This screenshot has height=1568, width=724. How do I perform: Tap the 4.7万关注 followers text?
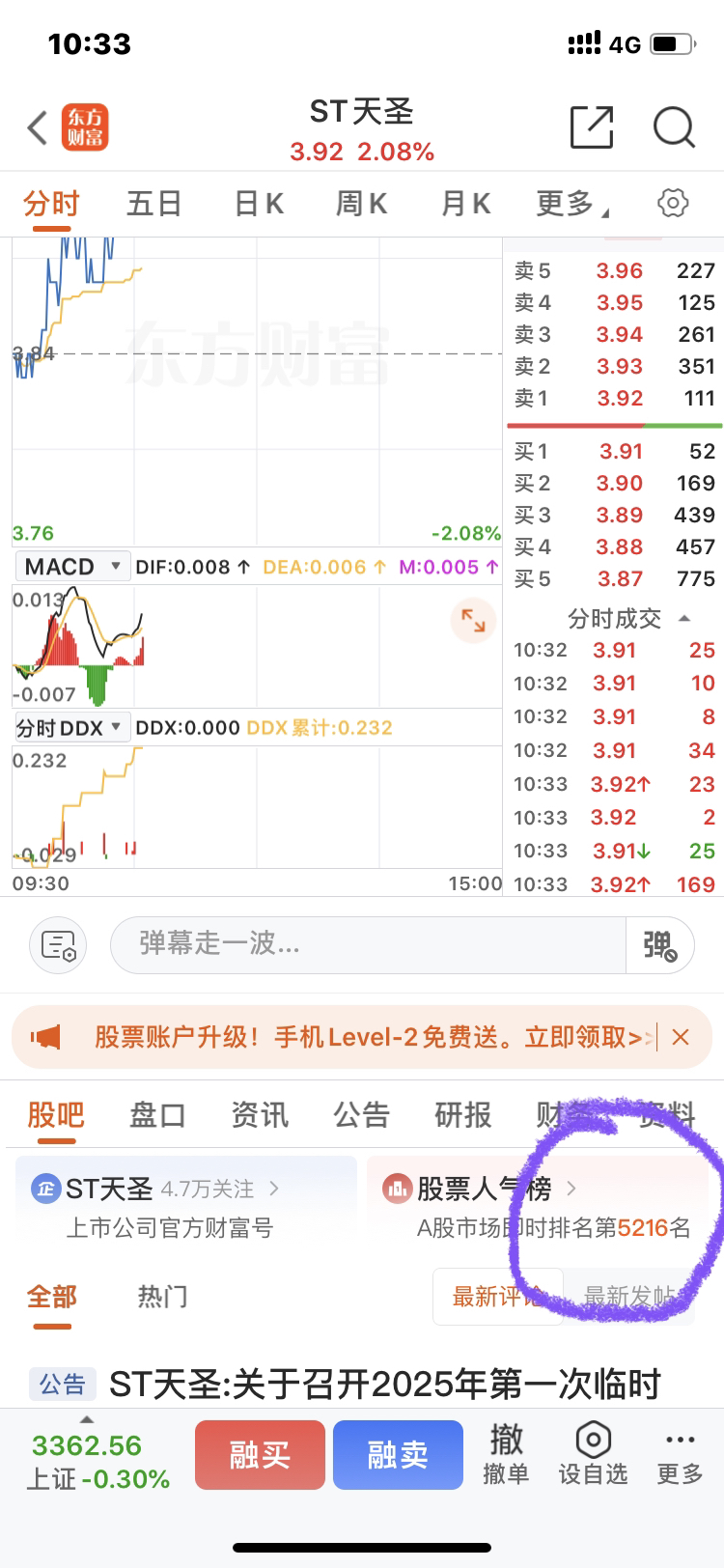208,1189
